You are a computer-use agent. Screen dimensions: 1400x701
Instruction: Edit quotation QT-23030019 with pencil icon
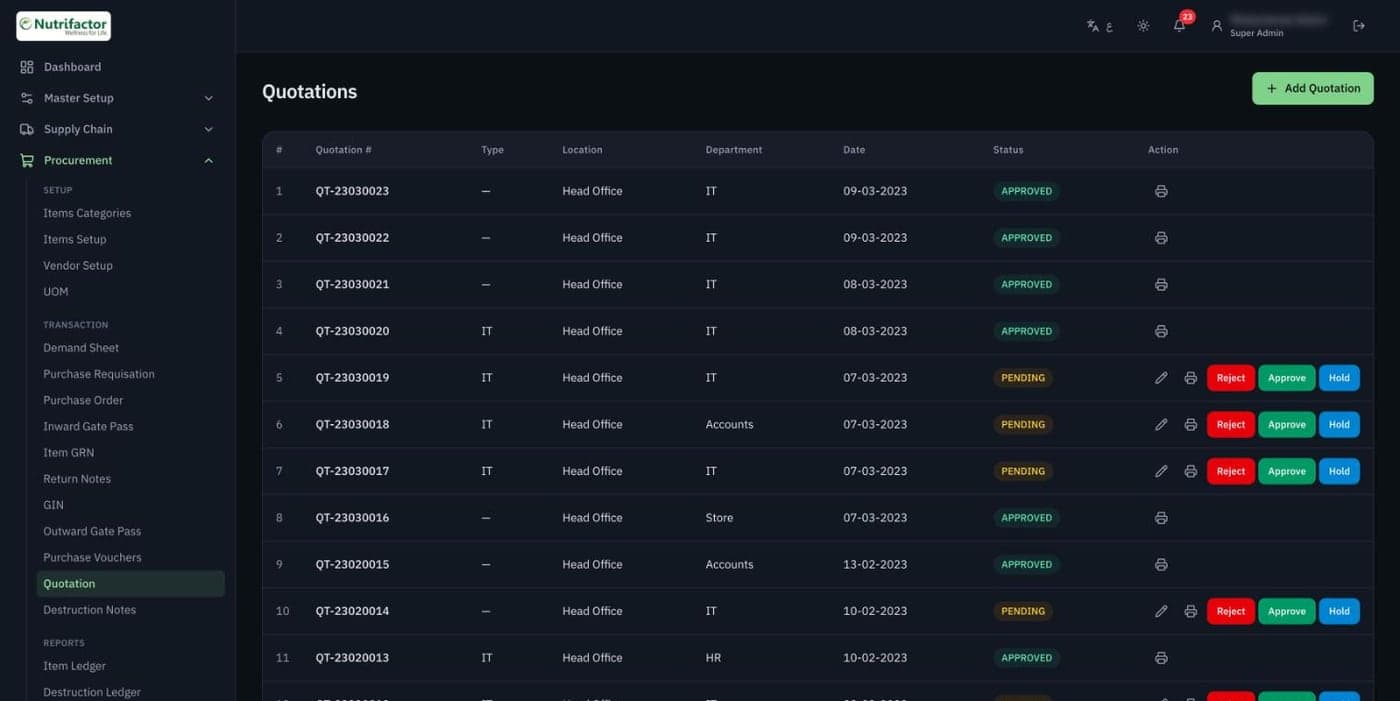(1161, 378)
